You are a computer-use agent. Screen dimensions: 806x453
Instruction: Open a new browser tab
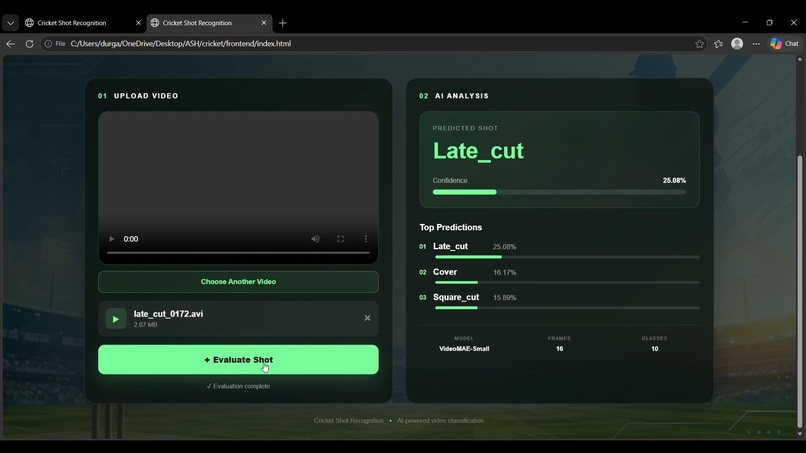(x=282, y=23)
